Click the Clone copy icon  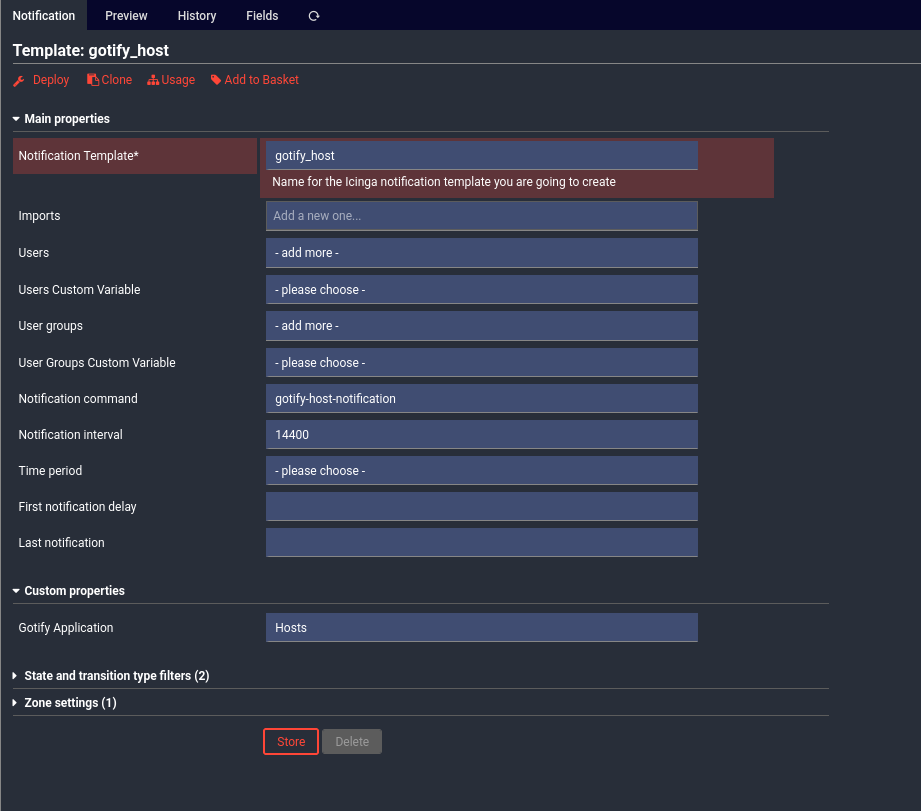pyautogui.click(x=93, y=80)
